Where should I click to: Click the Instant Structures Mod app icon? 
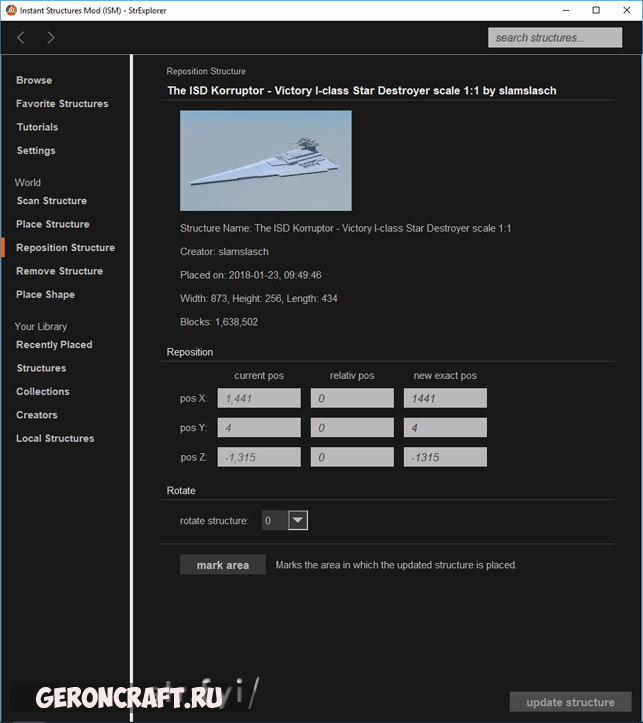tap(11, 10)
